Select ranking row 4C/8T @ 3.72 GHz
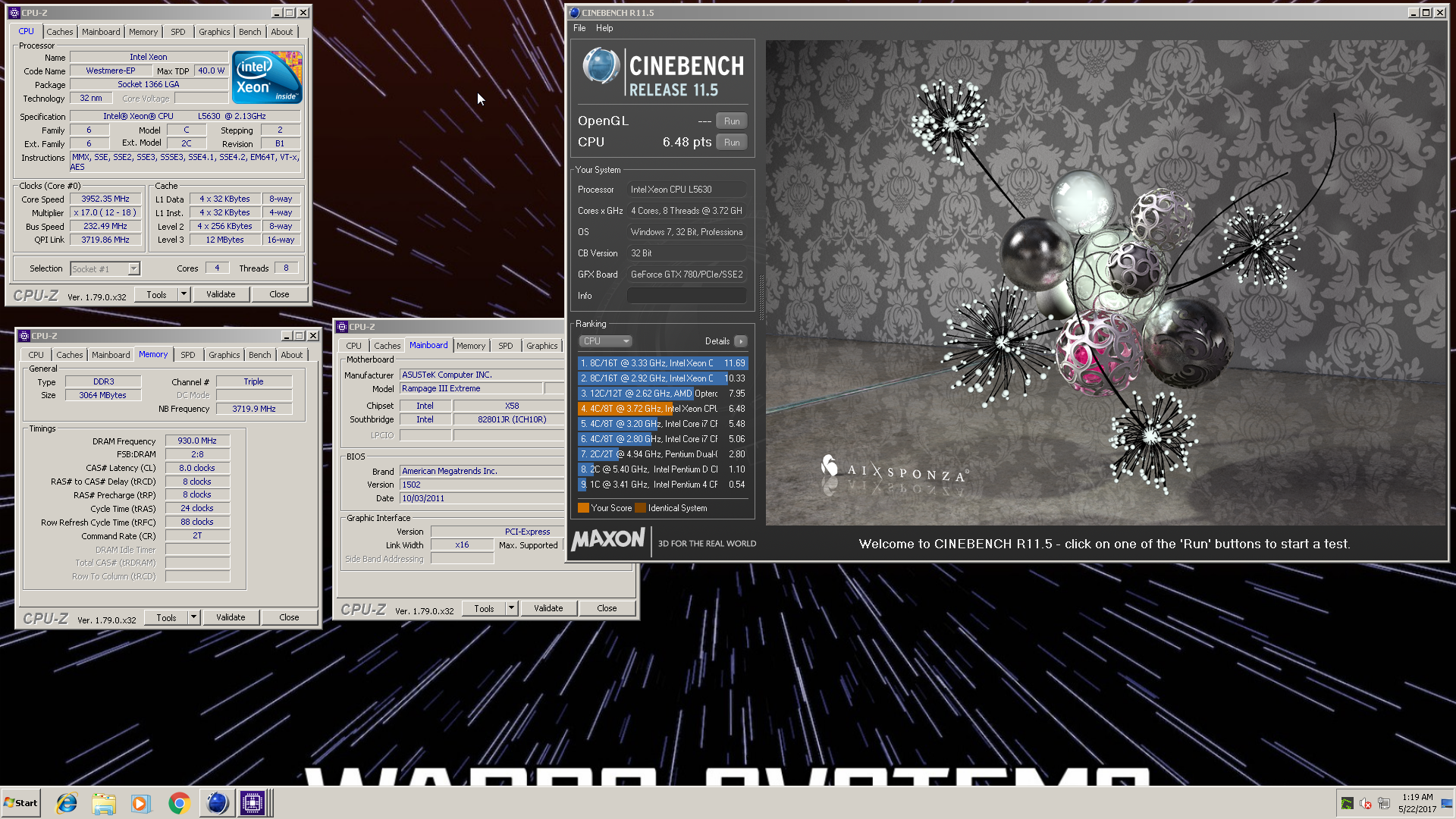The height and width of the screenshot is (819, 1456). click(x=663, y=409)
